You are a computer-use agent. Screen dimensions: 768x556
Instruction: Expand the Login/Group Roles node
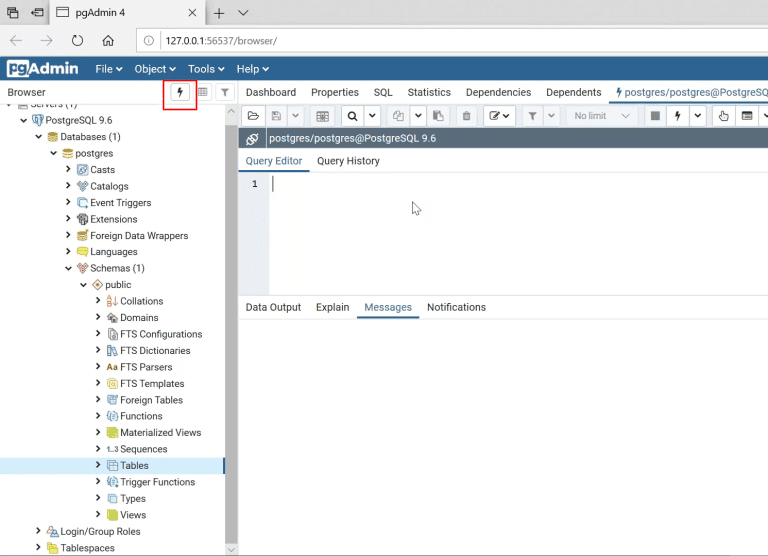pyautogui.click(x=39, y=531)
